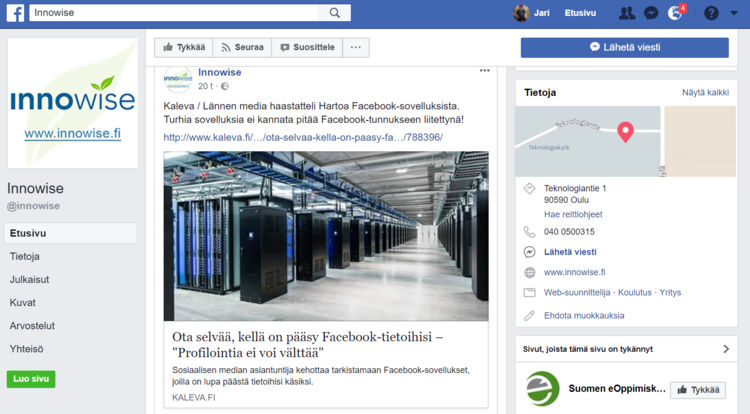Open Arvostelut in the left sidebar

(x=32, y=326)
